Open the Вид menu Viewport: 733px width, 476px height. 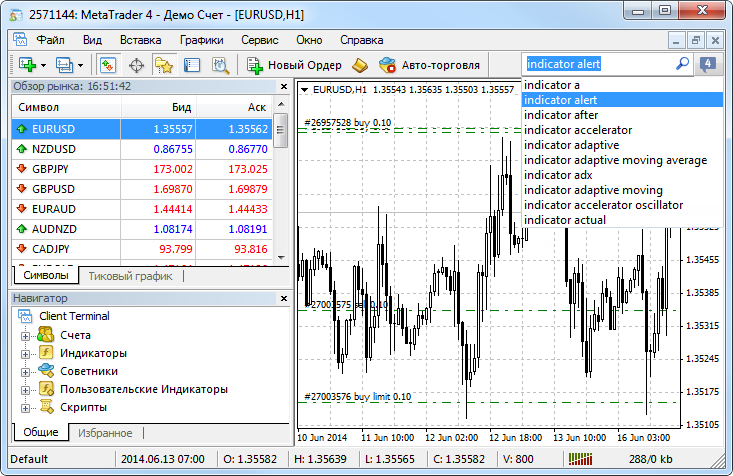coord(92,40)
